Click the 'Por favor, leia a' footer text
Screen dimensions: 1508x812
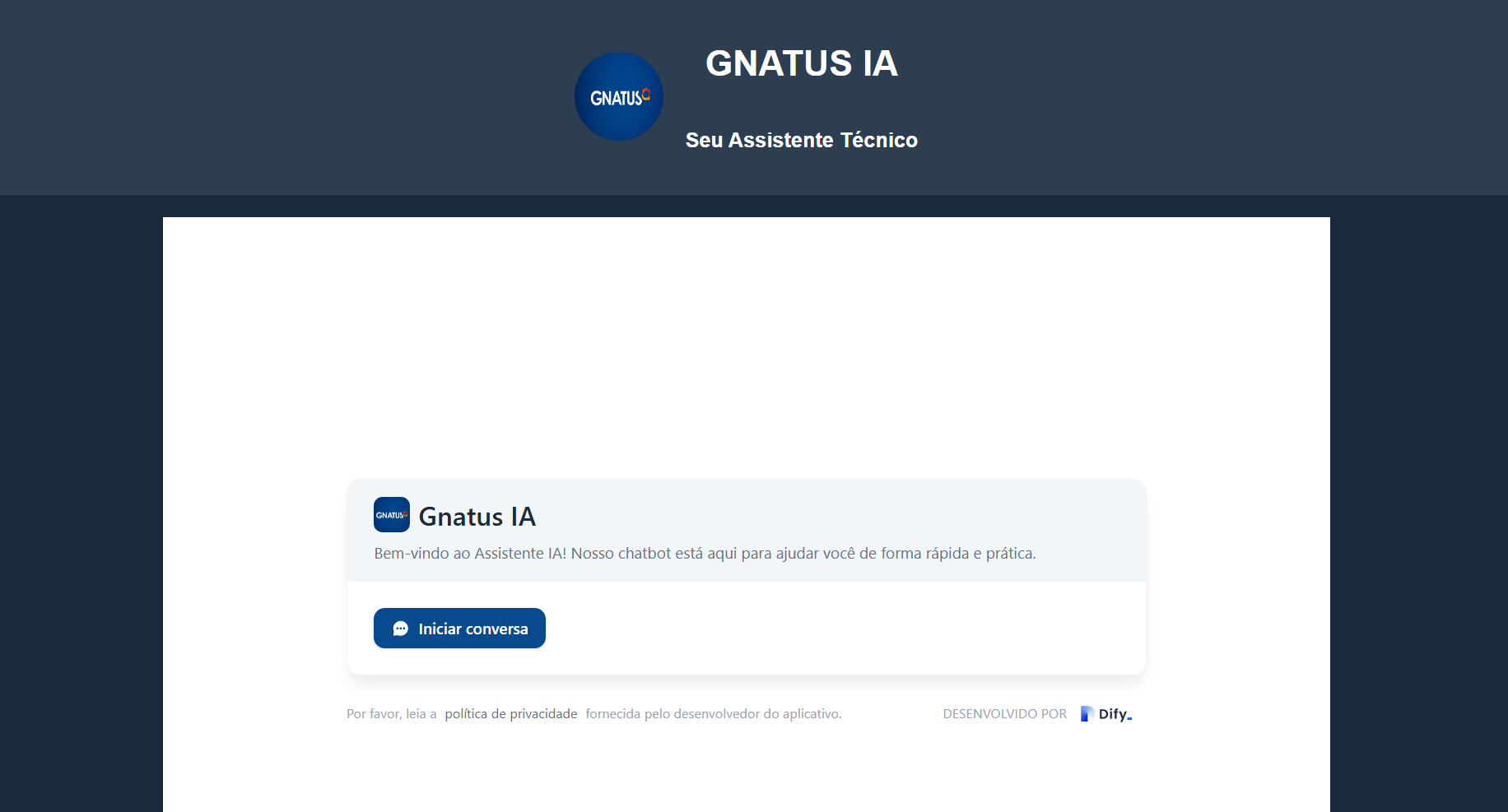click(x=392, y=714)
